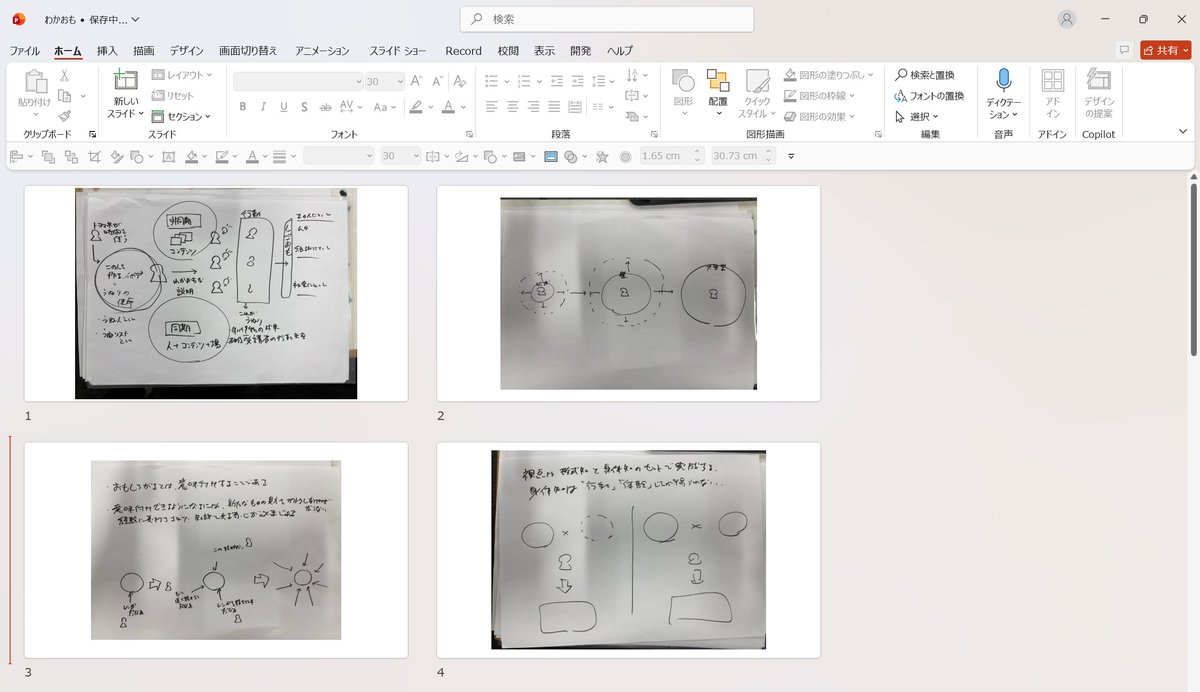Click the star shape icon in quick access toolbar
Viewport: 1200px width, 692px height.
click(x=602, y=156)
